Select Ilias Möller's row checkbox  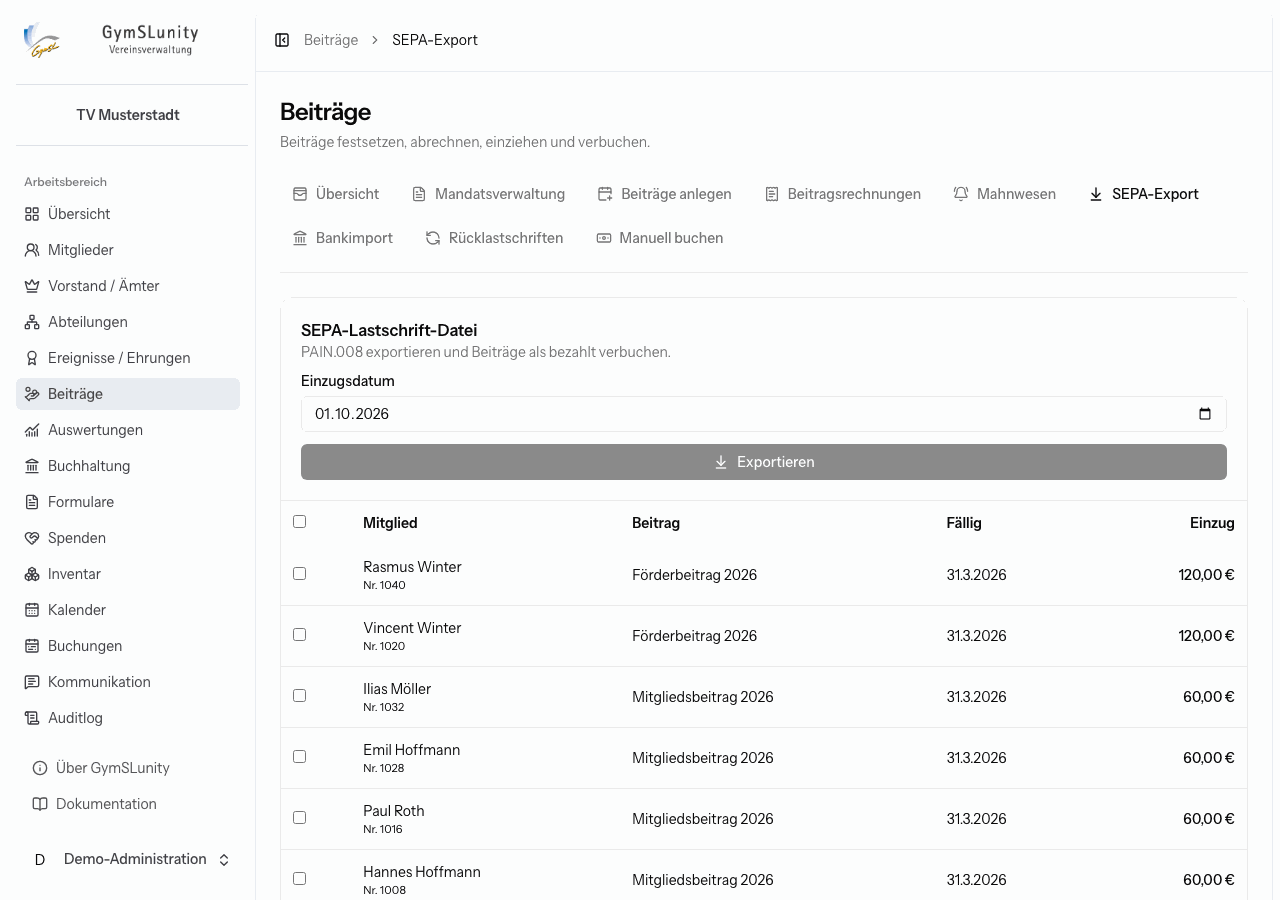click(x=299, y=695)
